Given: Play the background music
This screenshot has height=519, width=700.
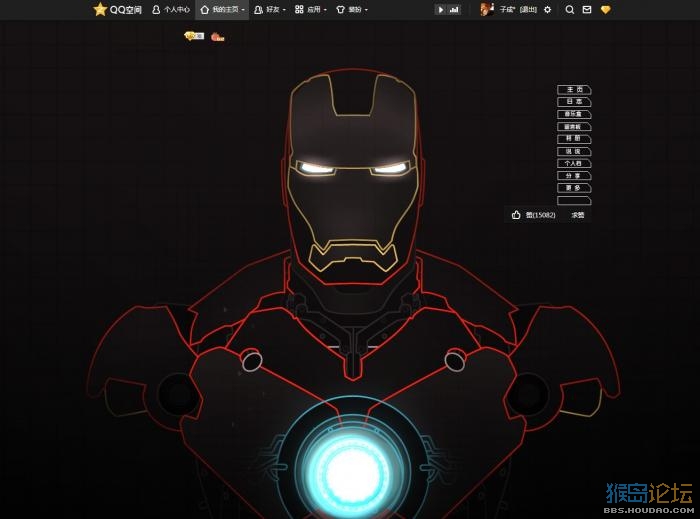Looking at the screenshot, I should click(441, 9).
